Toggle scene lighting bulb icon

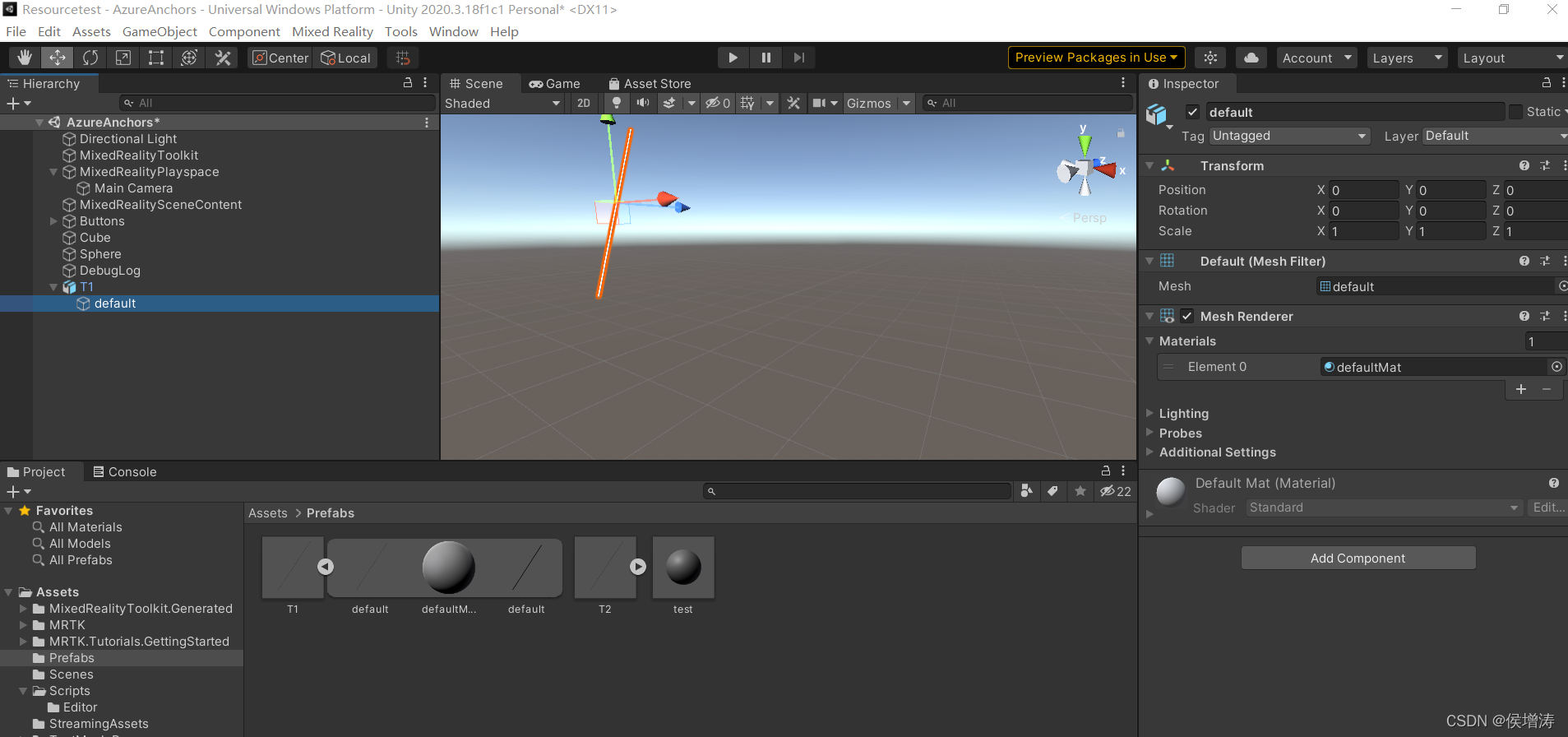617,103
